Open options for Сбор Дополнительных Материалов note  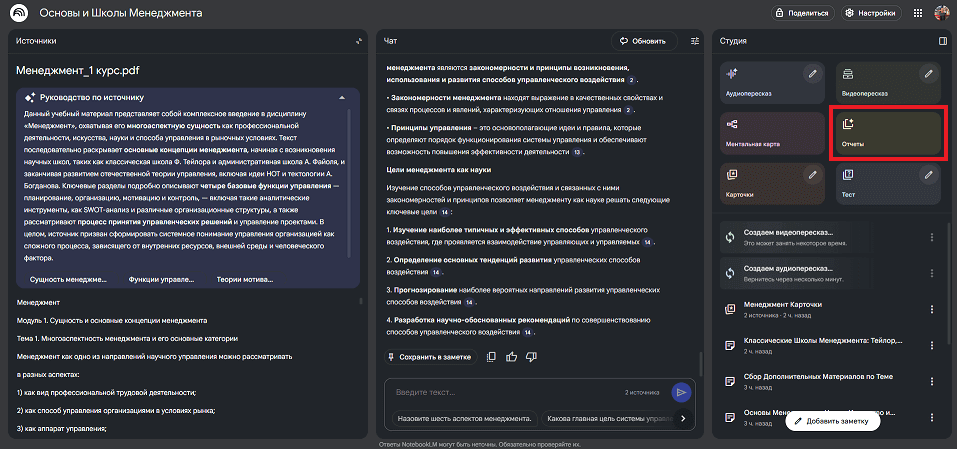[931, 381]
